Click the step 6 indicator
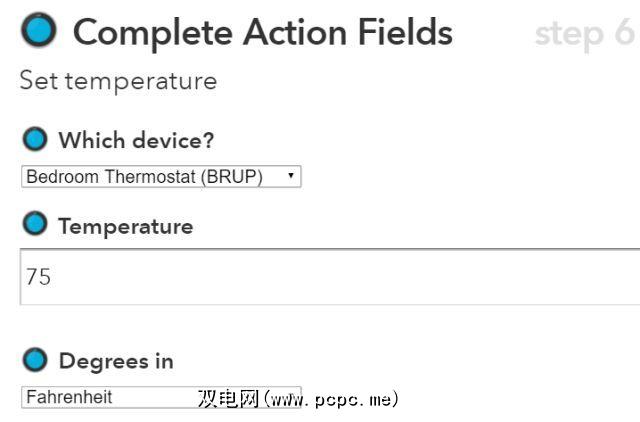This screenshot has width=640, height=422. tap(584, 33)
